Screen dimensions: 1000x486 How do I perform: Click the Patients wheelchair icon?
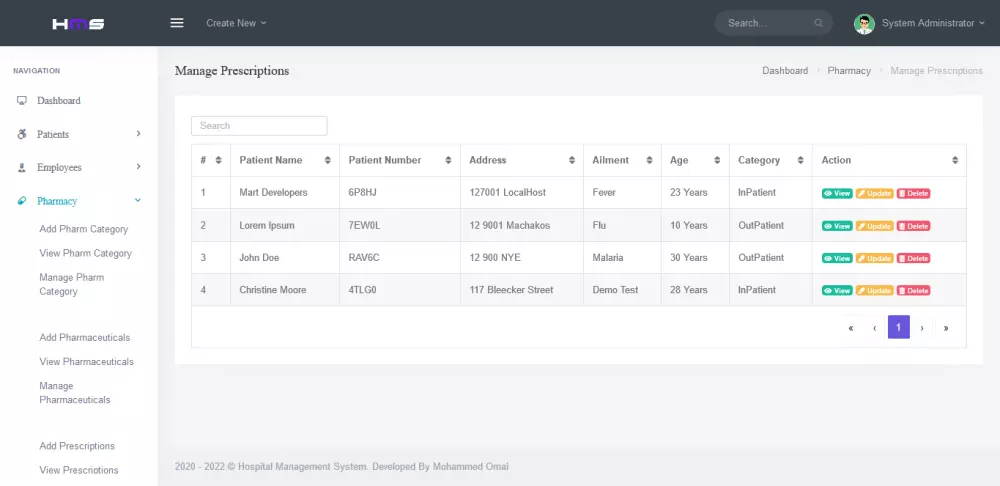[22, 134]
